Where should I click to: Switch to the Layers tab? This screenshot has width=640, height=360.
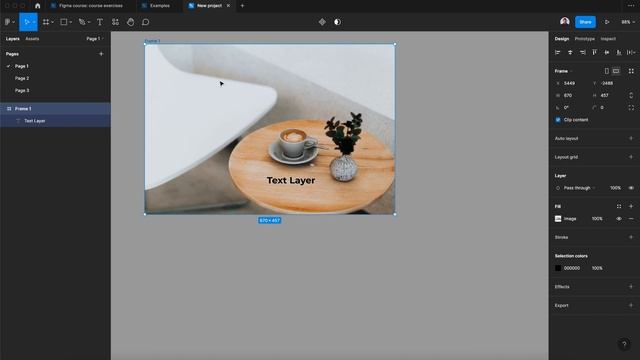click(13, 39)
